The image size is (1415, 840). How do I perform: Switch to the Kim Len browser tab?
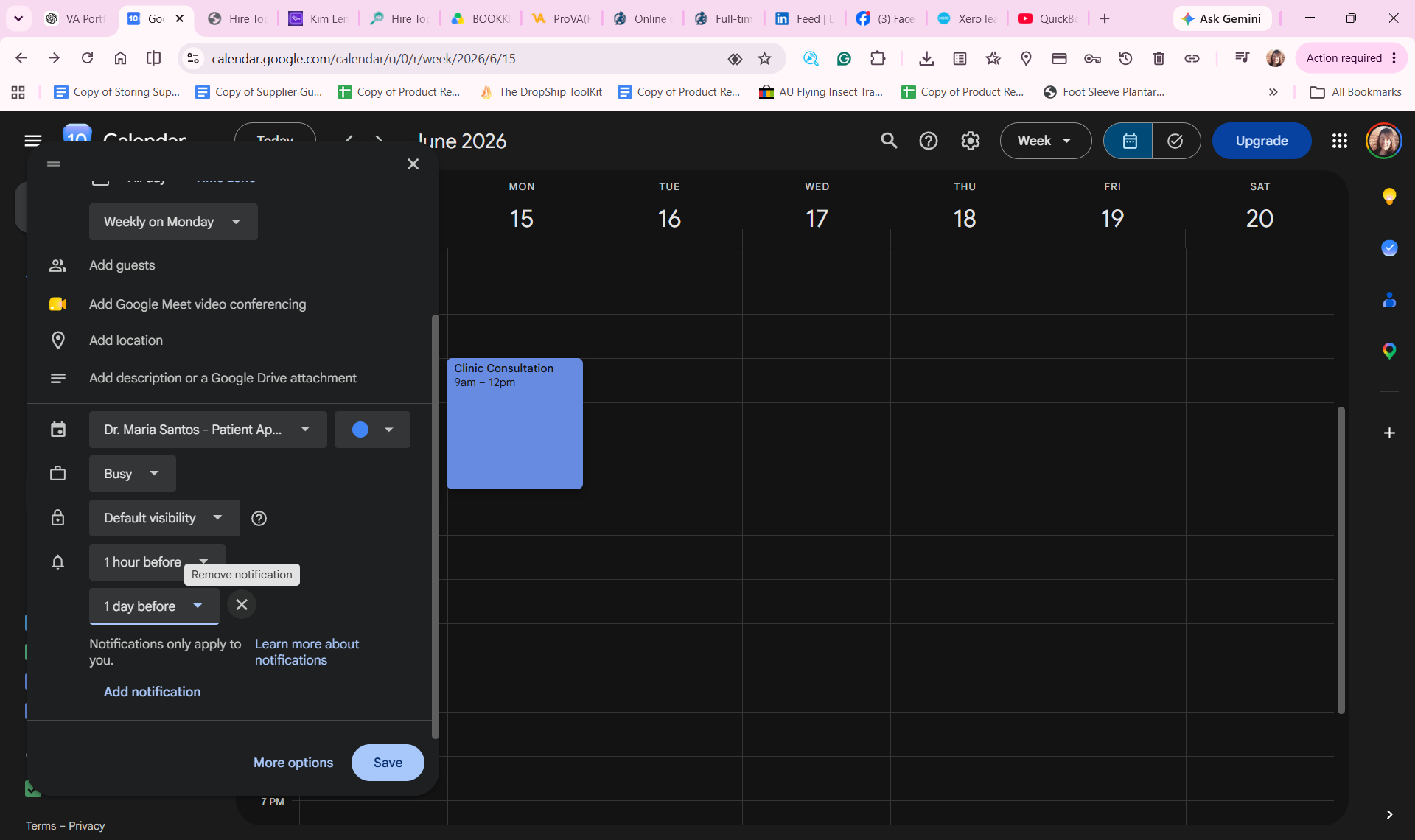pyautogui.click(x=318, y=18)
